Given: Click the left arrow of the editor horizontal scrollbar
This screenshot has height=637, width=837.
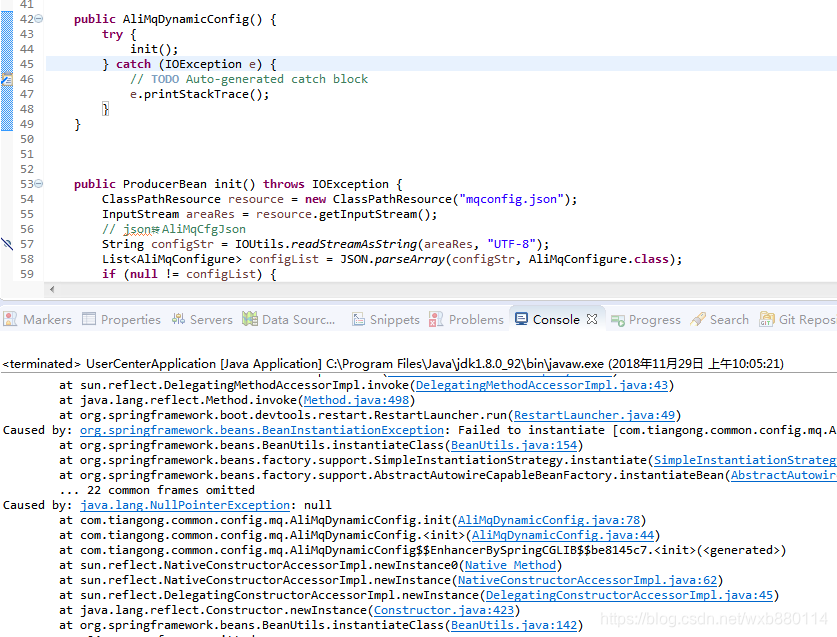Looking at the screenshot, I should [x=52, y=289].
